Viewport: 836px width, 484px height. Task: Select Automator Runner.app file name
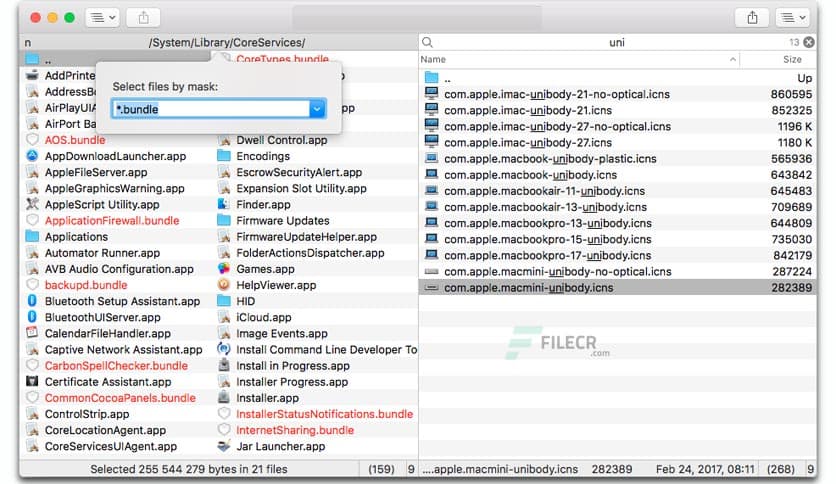(102, 253)
